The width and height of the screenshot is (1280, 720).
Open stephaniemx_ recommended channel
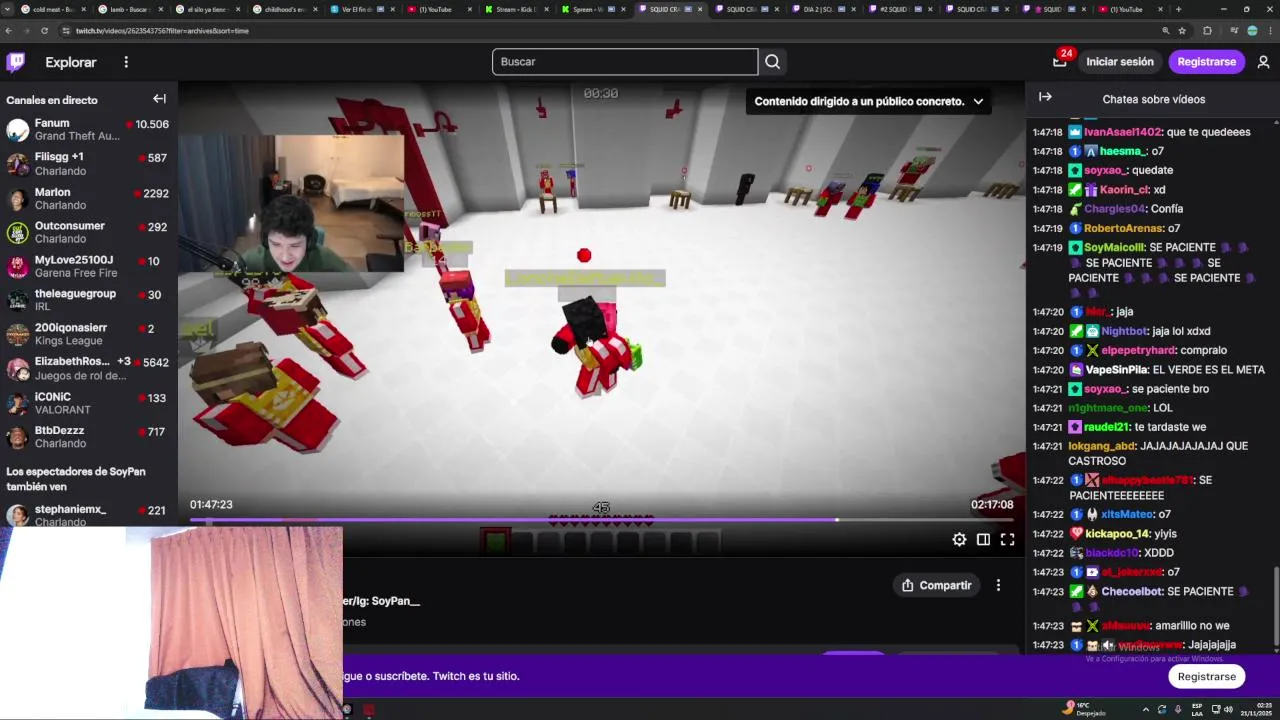click(x=89, y=515)
